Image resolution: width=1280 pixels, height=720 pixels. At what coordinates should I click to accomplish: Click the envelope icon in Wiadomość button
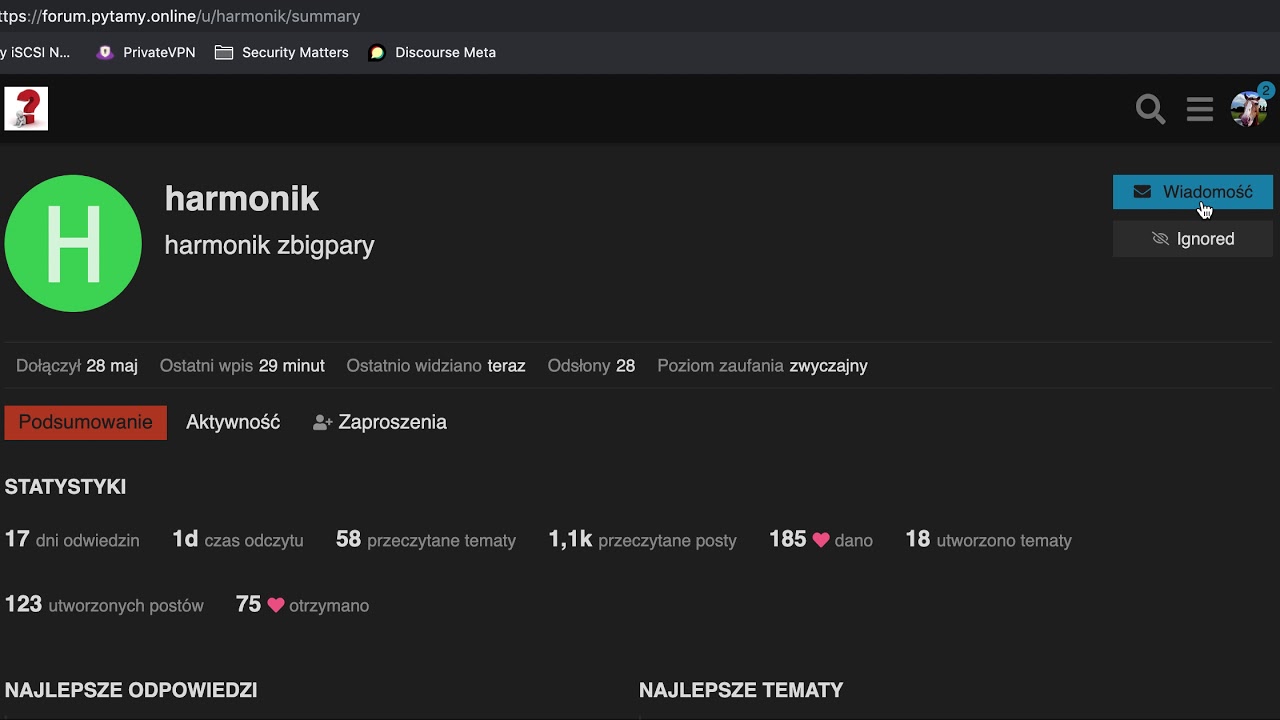point(1142,192)
